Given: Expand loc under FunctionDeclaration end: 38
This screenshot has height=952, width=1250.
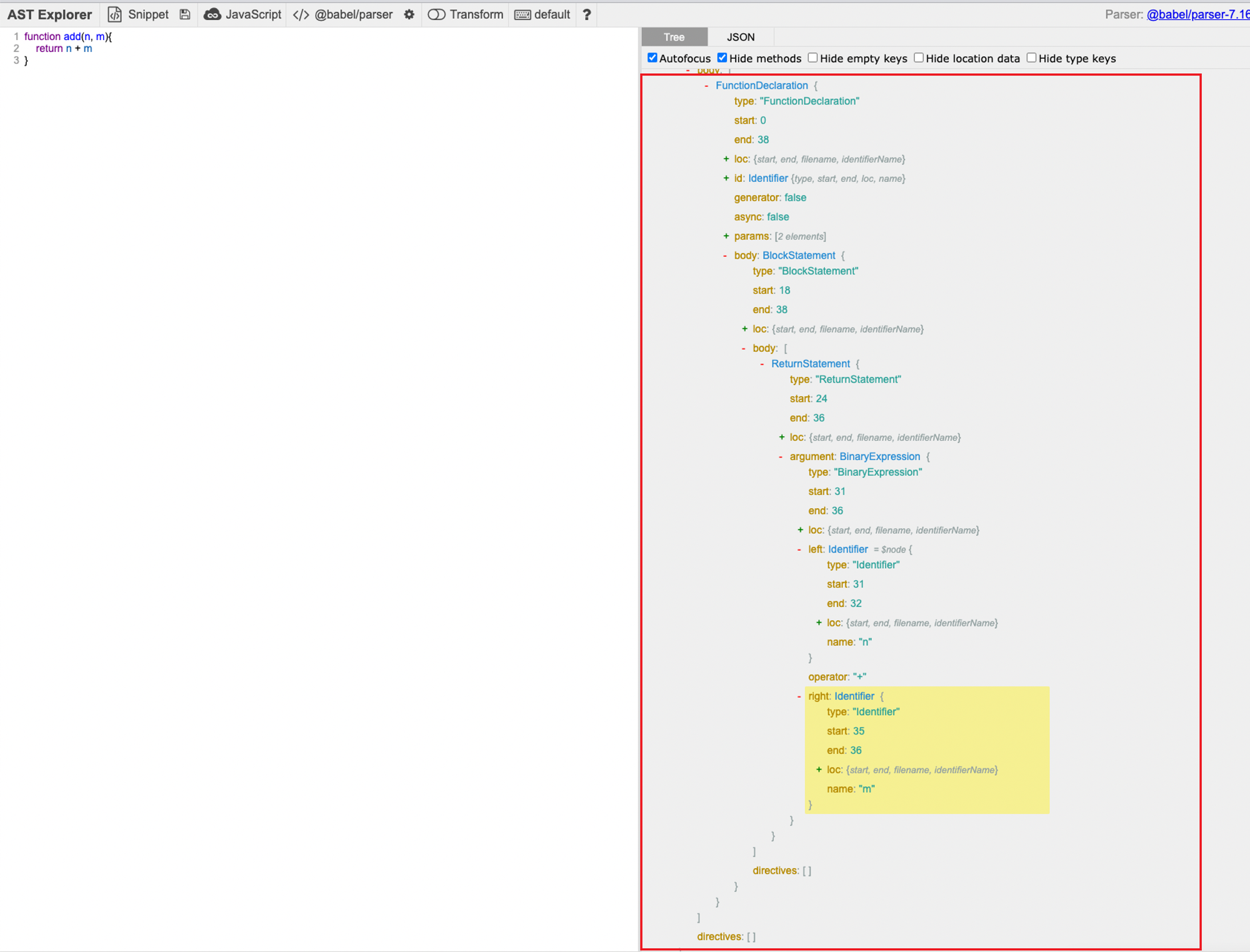Looking at the screenshot, I should click(x=726, y=159).
